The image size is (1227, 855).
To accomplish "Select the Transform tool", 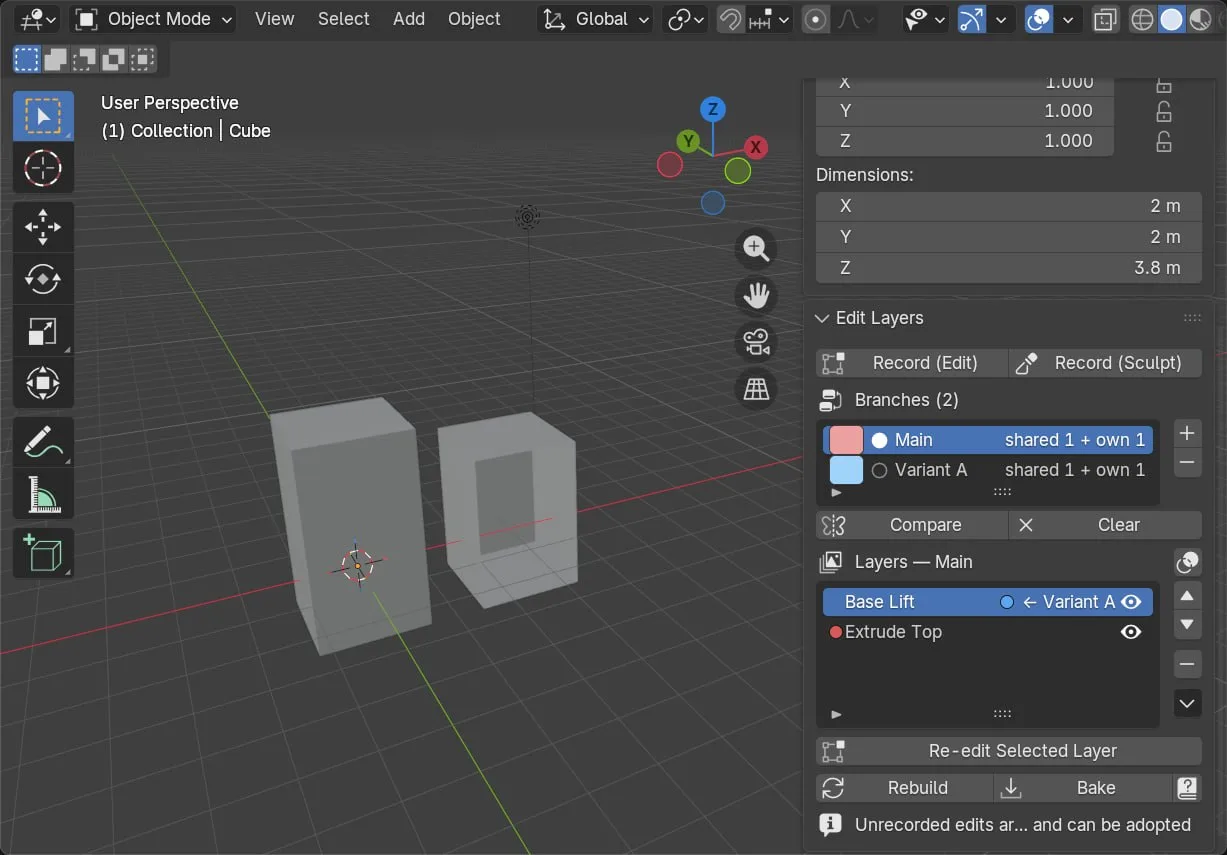I will click(43, 383).
